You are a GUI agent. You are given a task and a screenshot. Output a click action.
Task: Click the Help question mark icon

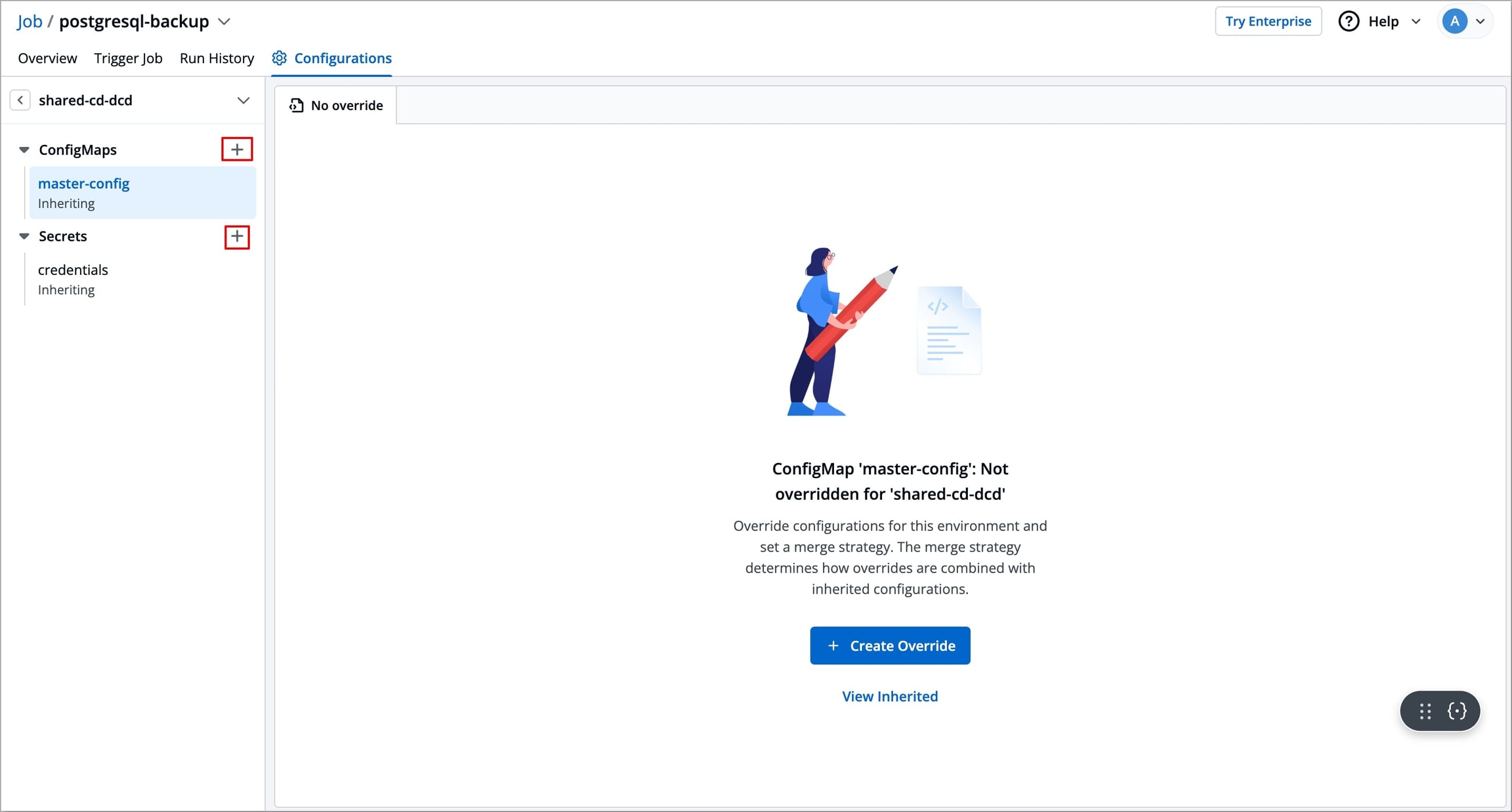tap(1348, 22)
